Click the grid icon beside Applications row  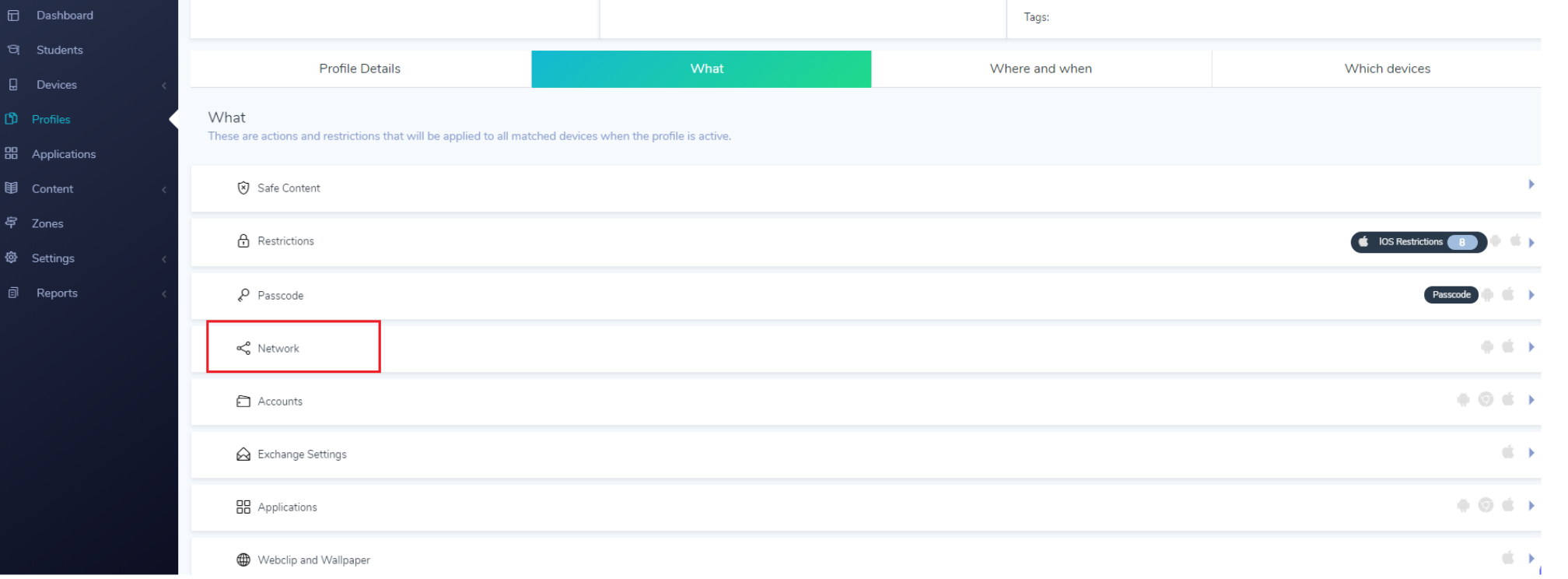(x=243, y=507)
